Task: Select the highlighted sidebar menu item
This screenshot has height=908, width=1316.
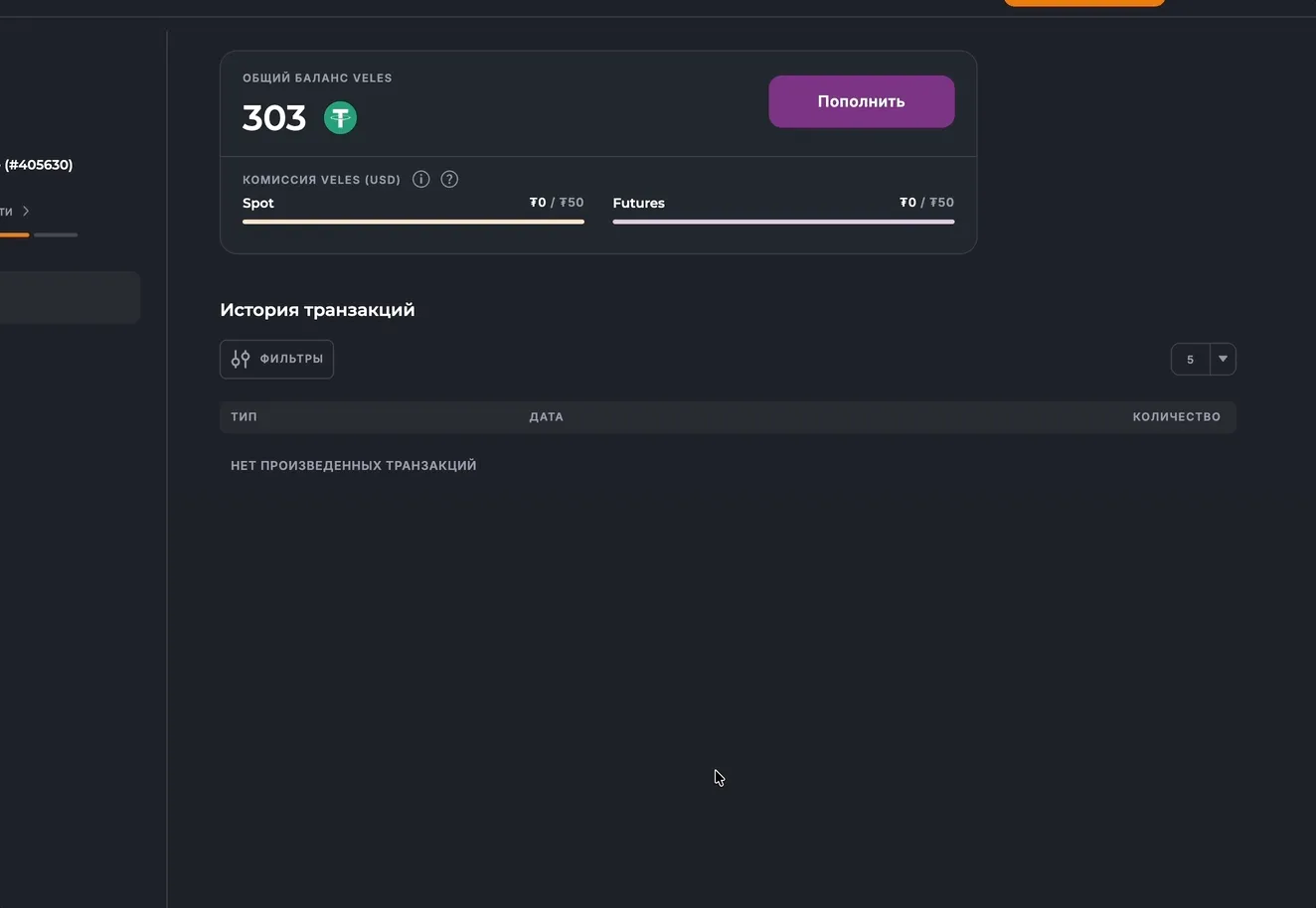Action: click(x=68, y=298)
